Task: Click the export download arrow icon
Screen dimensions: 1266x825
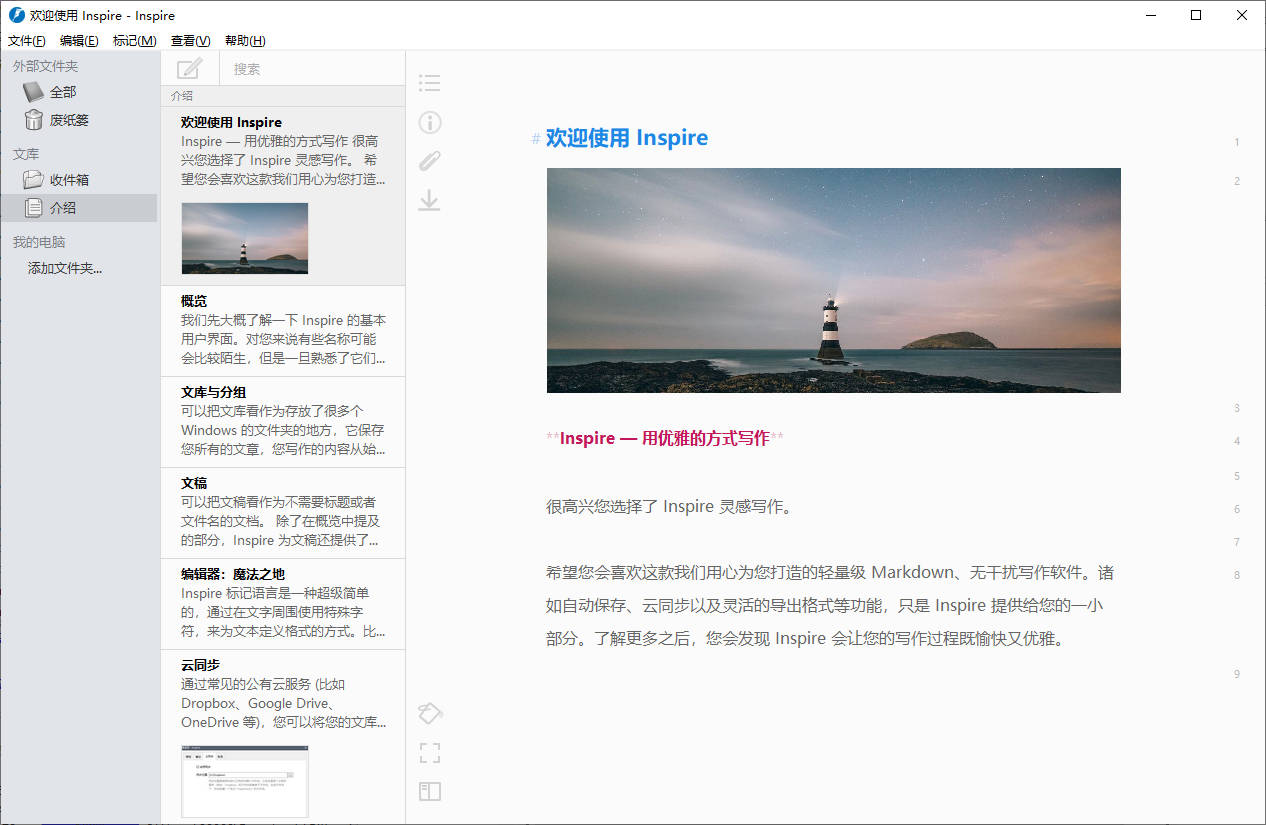Action: (430, 201)
